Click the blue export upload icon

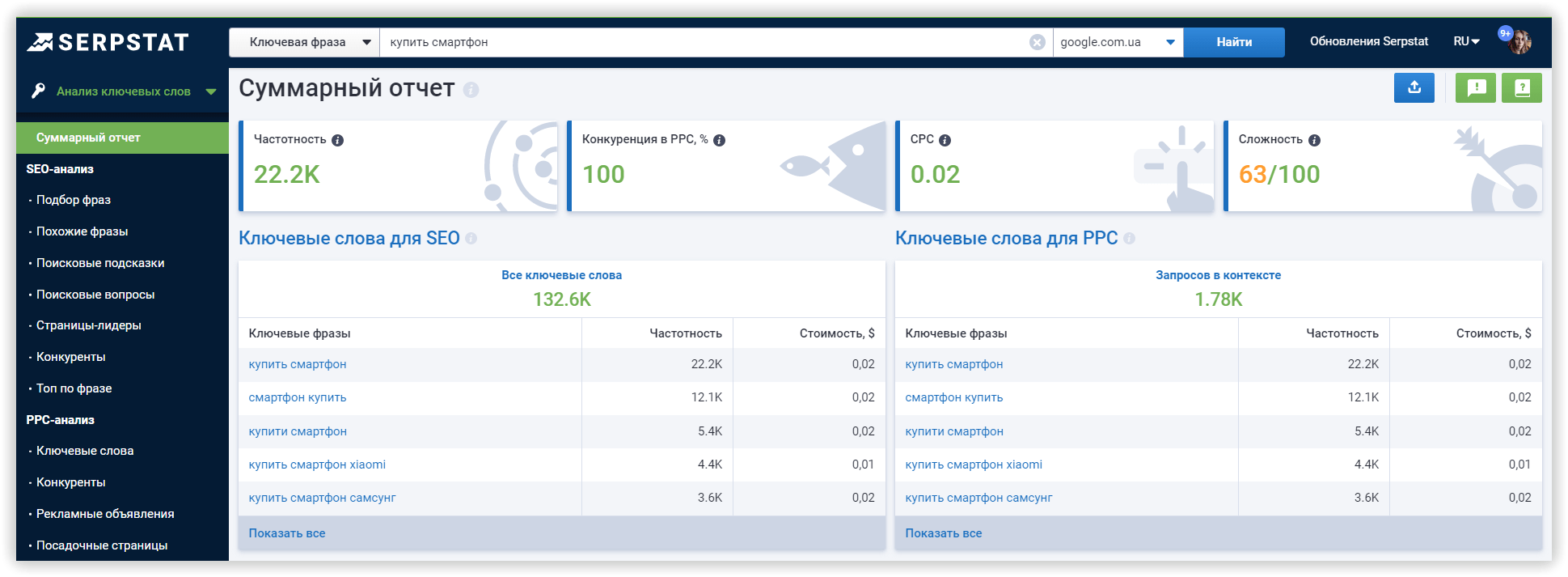tap(1414, 87)
